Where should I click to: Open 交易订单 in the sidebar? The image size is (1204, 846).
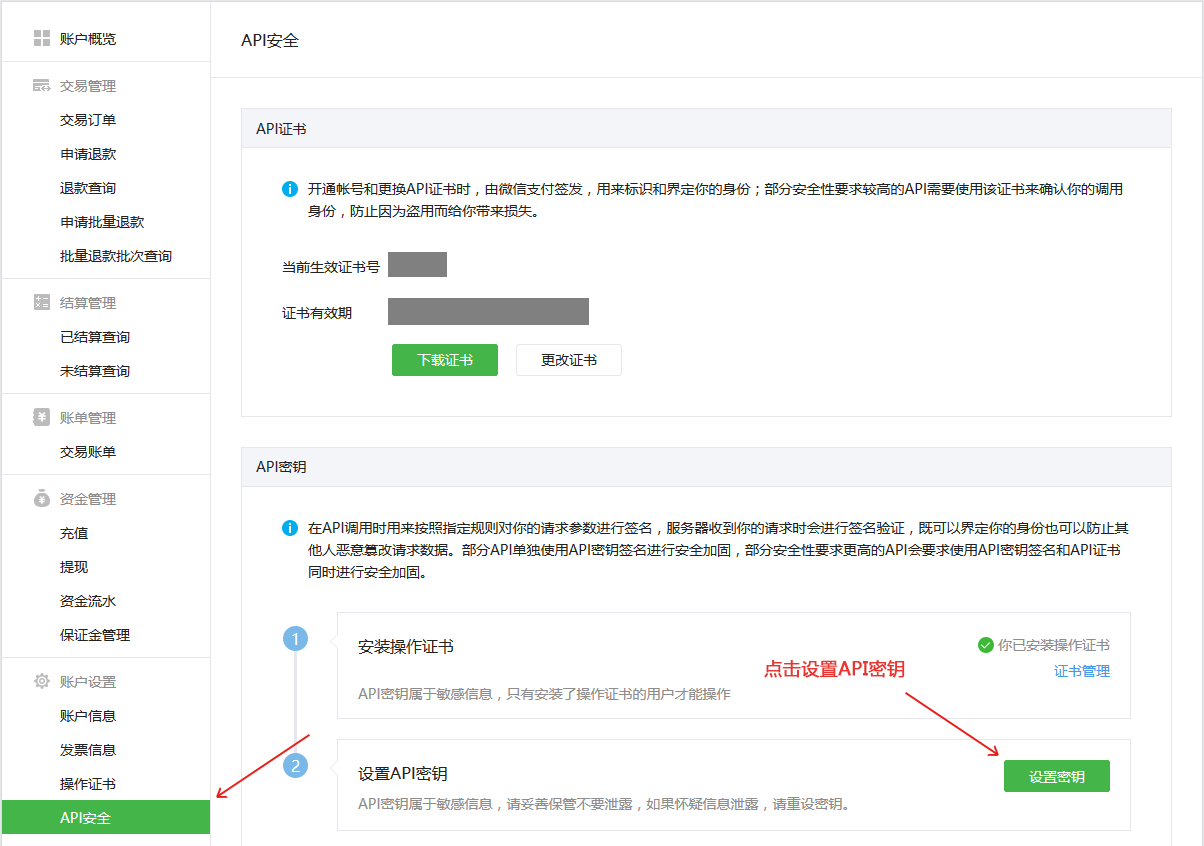click(88, 120)
